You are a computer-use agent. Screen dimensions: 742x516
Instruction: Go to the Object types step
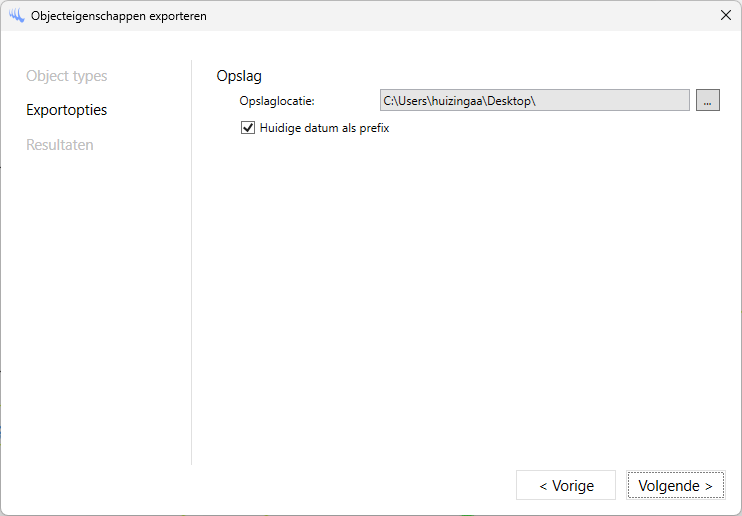(67, 76)
